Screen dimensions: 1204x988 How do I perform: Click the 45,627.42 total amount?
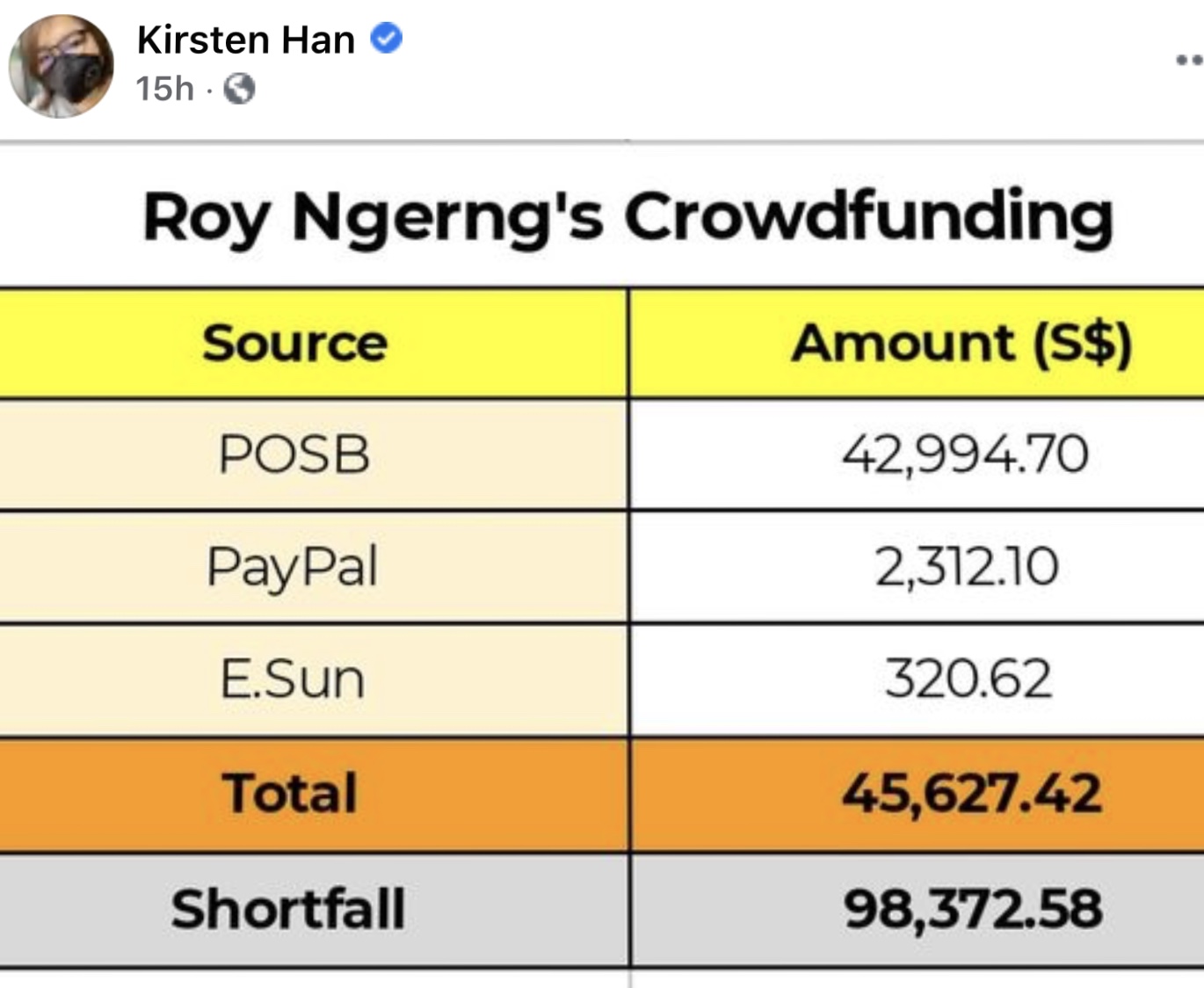point(971,793)
